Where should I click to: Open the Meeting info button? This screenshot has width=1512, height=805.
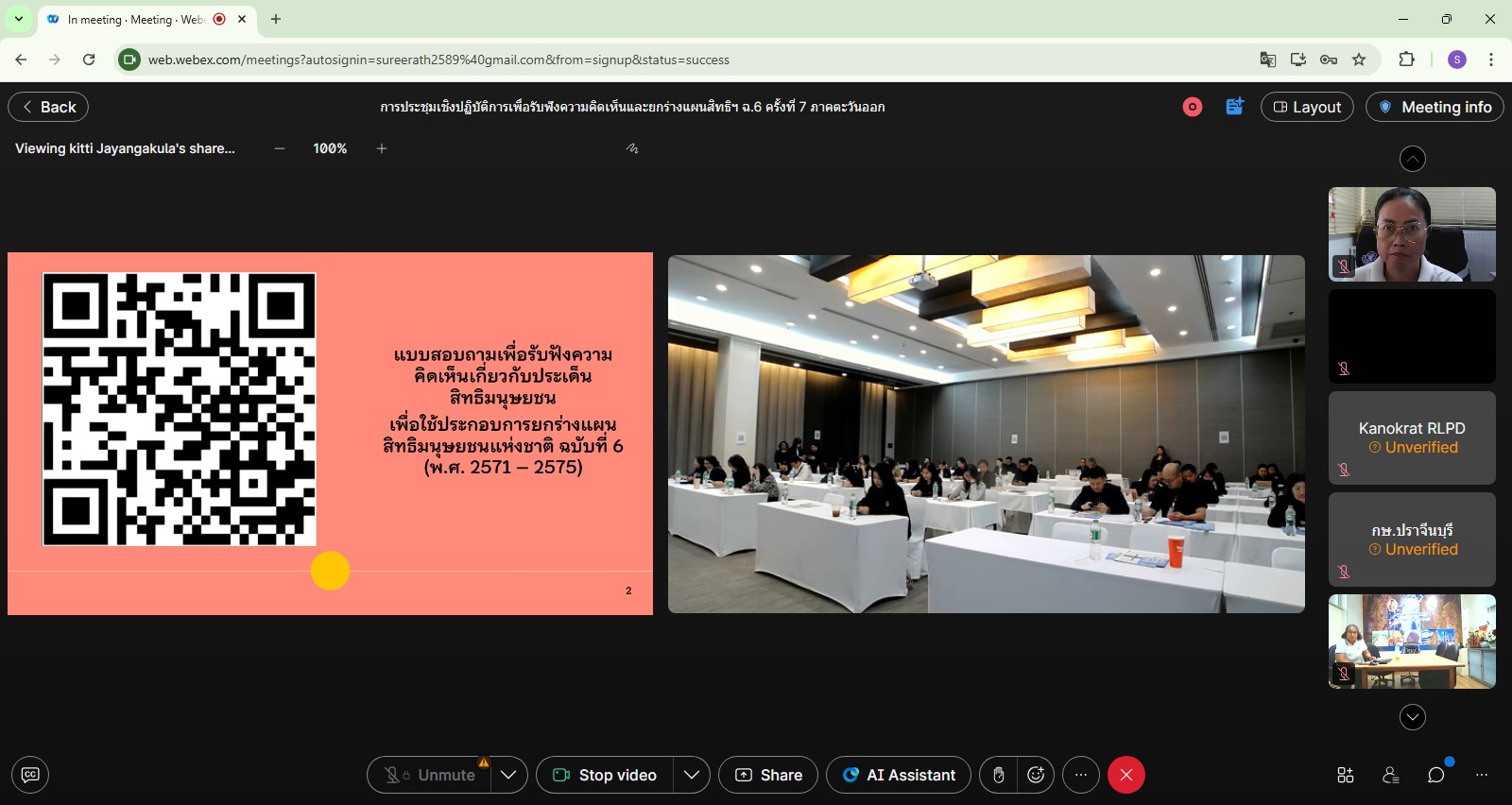click(x=1435, y=107)
